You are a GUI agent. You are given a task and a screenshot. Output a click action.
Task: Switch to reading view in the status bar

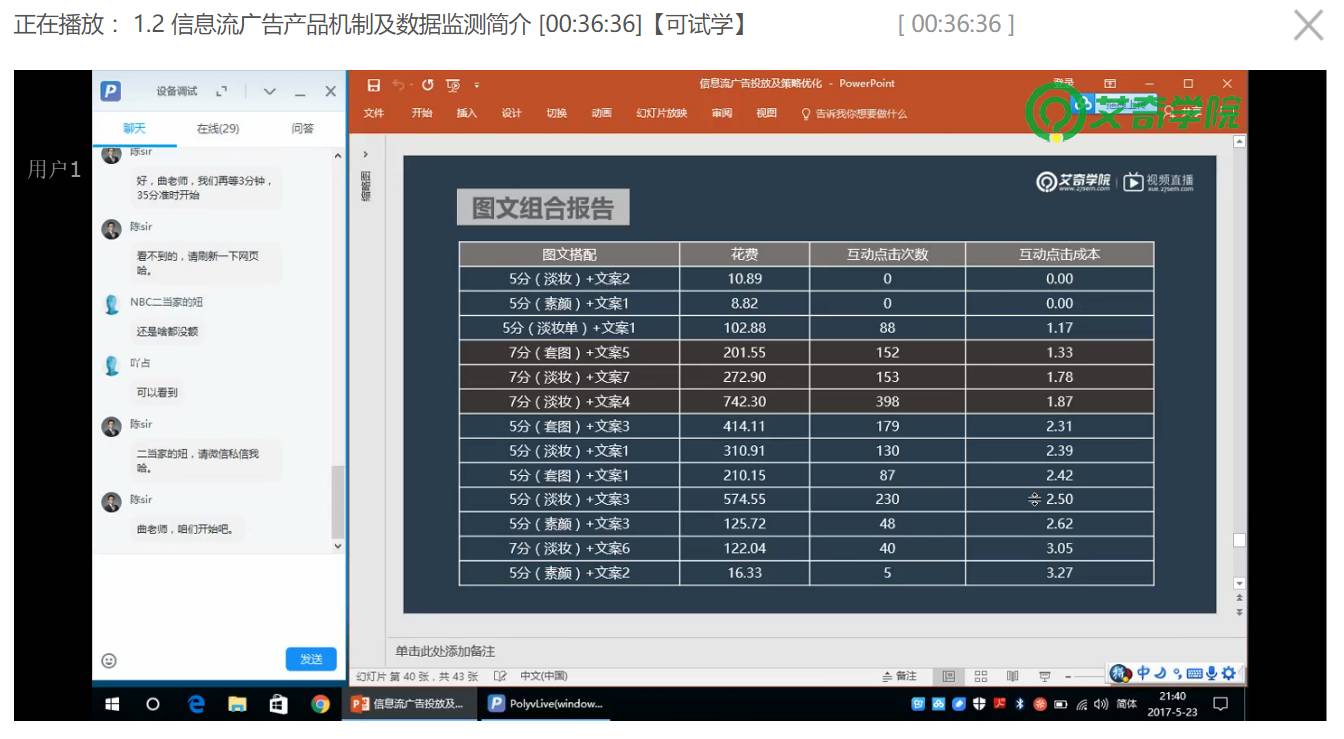1012,676
